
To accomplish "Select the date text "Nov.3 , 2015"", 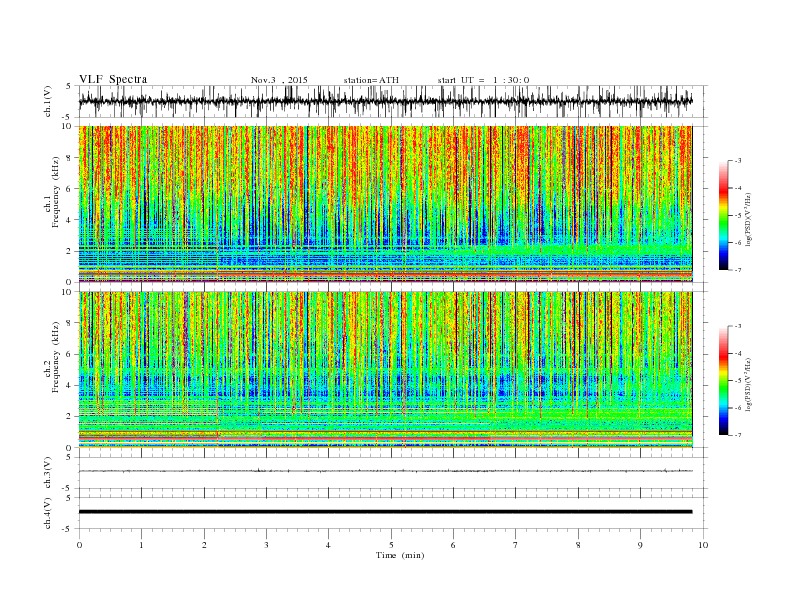I will click(x=279, y=80).
